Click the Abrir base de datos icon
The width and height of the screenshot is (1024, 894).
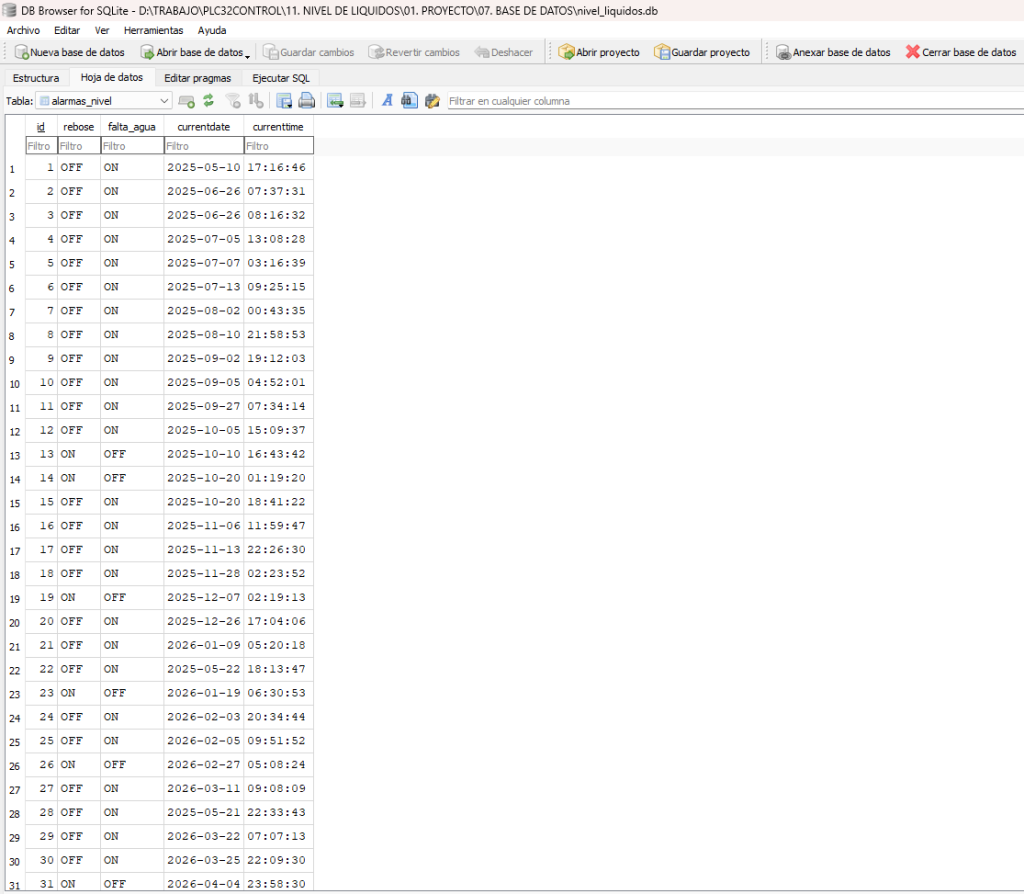[147, 52]
